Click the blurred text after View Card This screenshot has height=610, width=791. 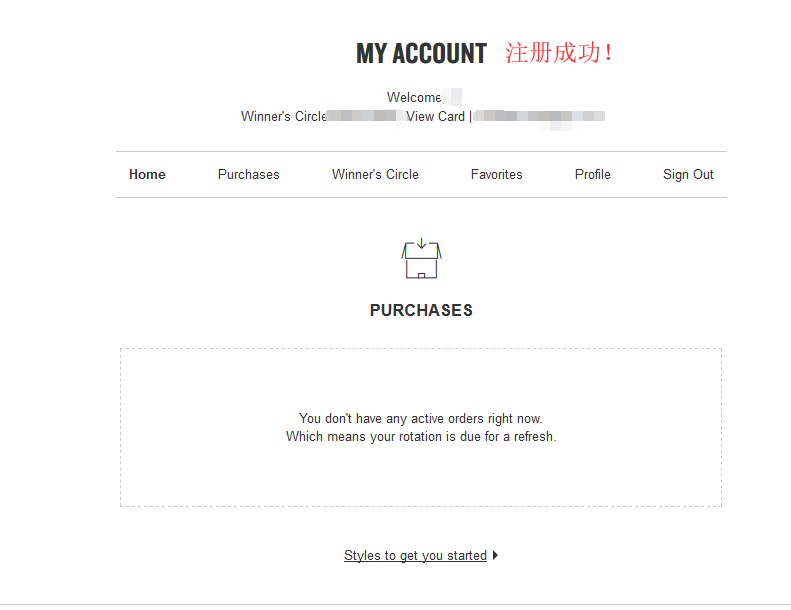540,116
